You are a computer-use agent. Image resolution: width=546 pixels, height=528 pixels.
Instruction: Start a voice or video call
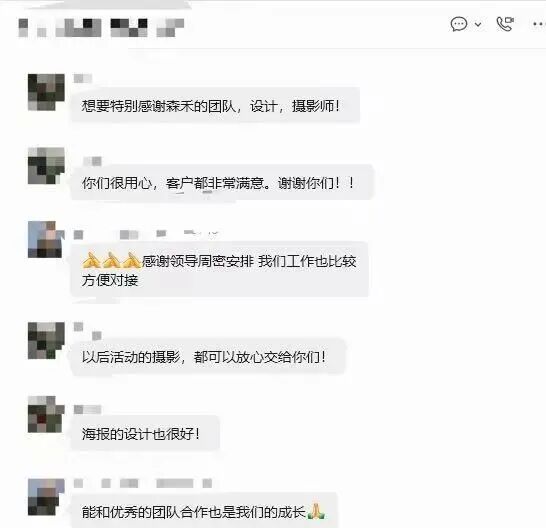505,24
